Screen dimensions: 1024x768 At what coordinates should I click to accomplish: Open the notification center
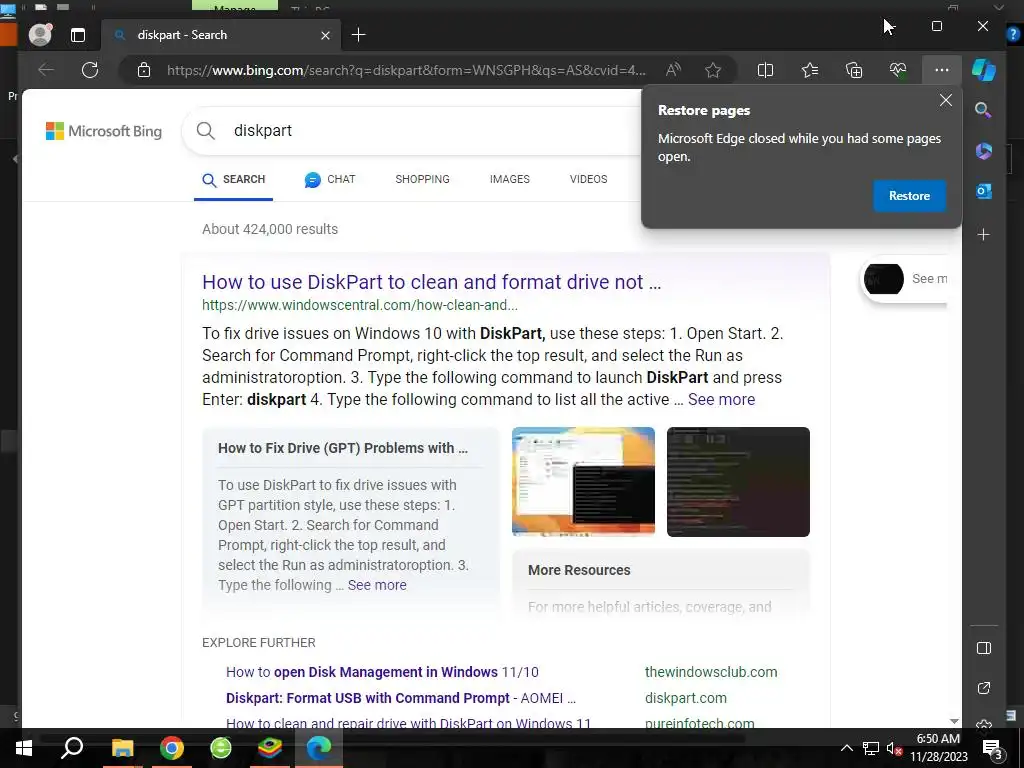tap(993, 749)
